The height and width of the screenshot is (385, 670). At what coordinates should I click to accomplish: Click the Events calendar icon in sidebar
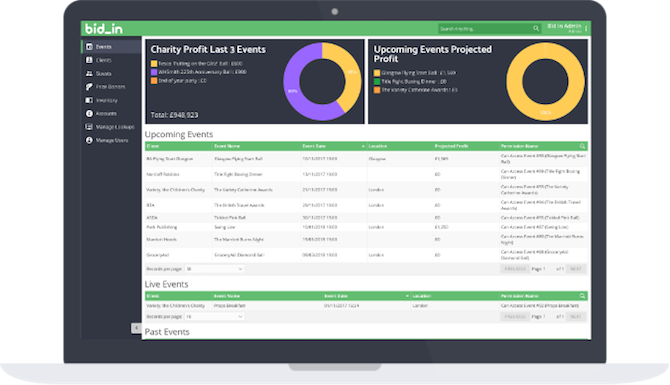pos(89,47)
